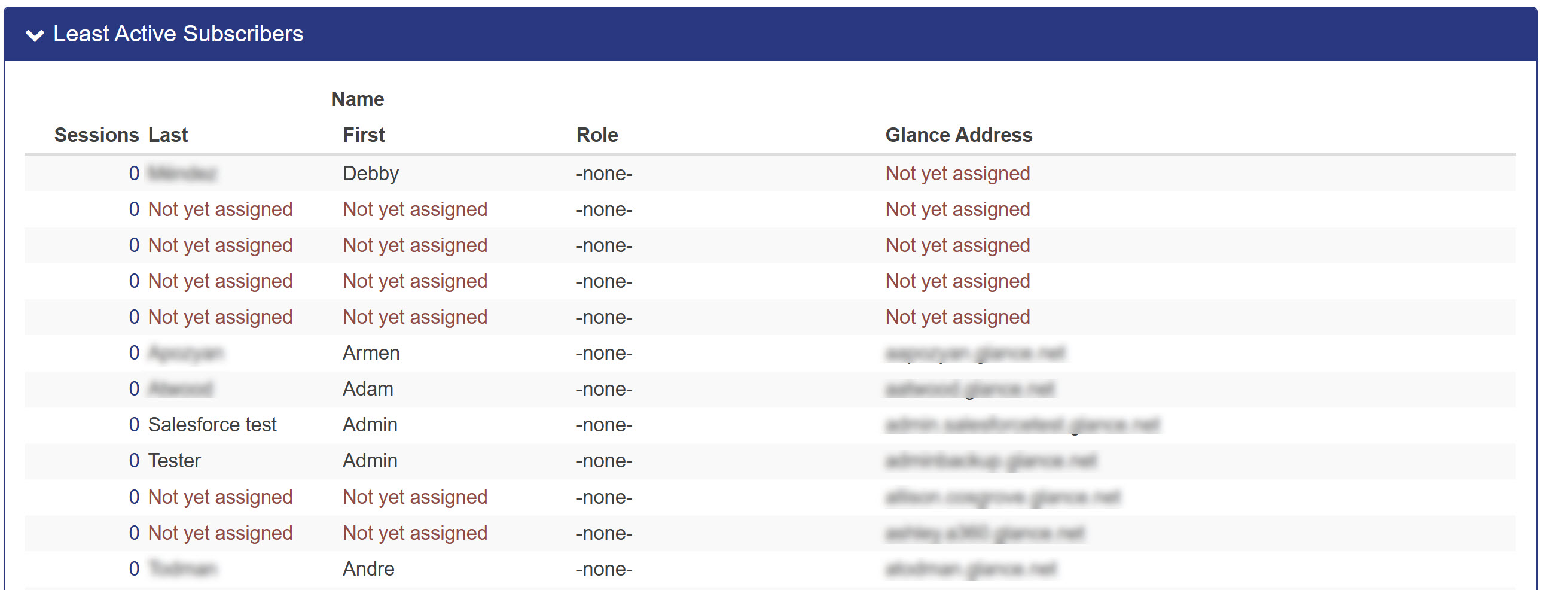This screenshot has width=1568, height=590.
Task: Click the Glance Address column header
Action: click(958, 135)
